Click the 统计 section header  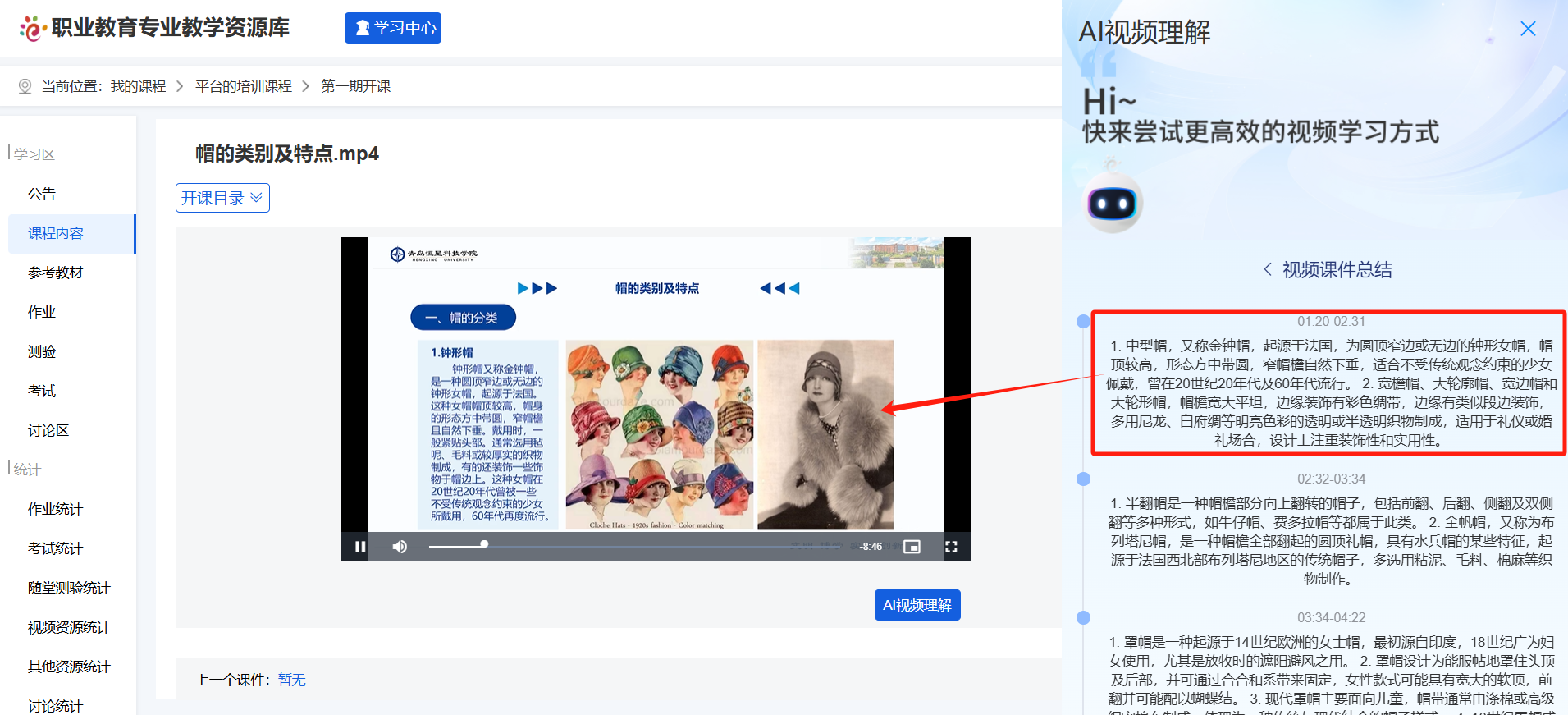click(27, 469)
